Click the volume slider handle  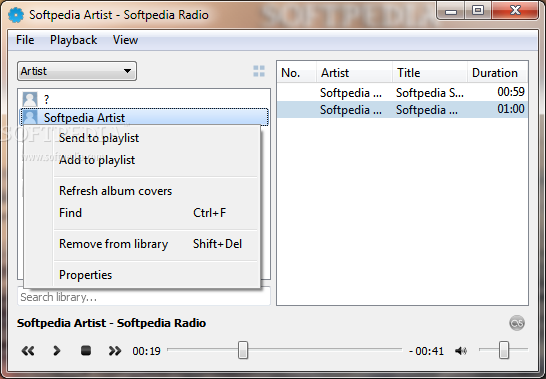coord(504,350)
